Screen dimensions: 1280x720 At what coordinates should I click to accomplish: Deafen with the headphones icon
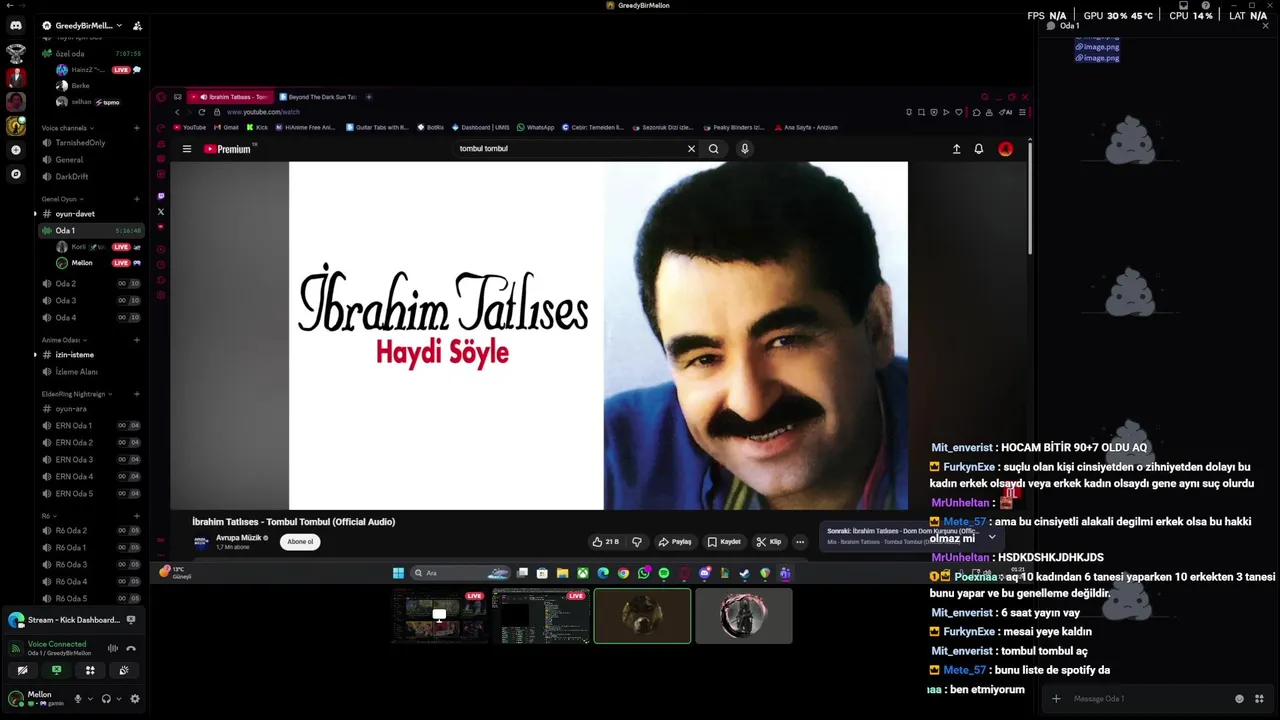click(x=106, y=699)
